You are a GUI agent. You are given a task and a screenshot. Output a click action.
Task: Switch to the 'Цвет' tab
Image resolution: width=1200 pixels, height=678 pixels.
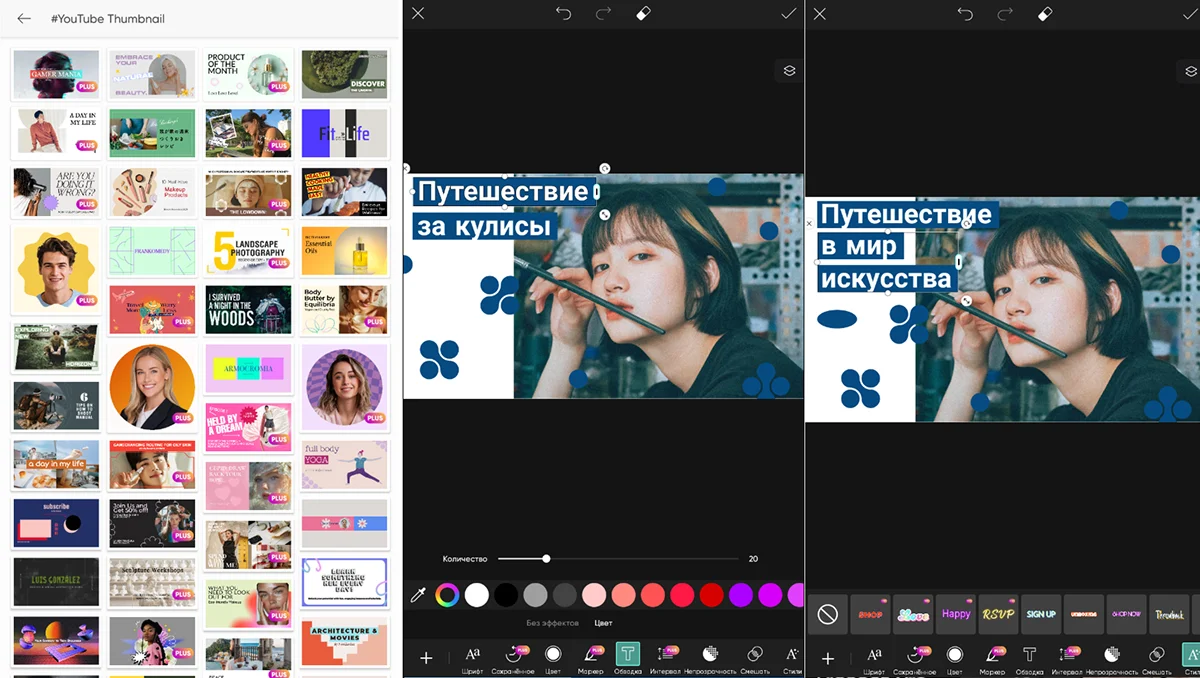pos(604,623)
